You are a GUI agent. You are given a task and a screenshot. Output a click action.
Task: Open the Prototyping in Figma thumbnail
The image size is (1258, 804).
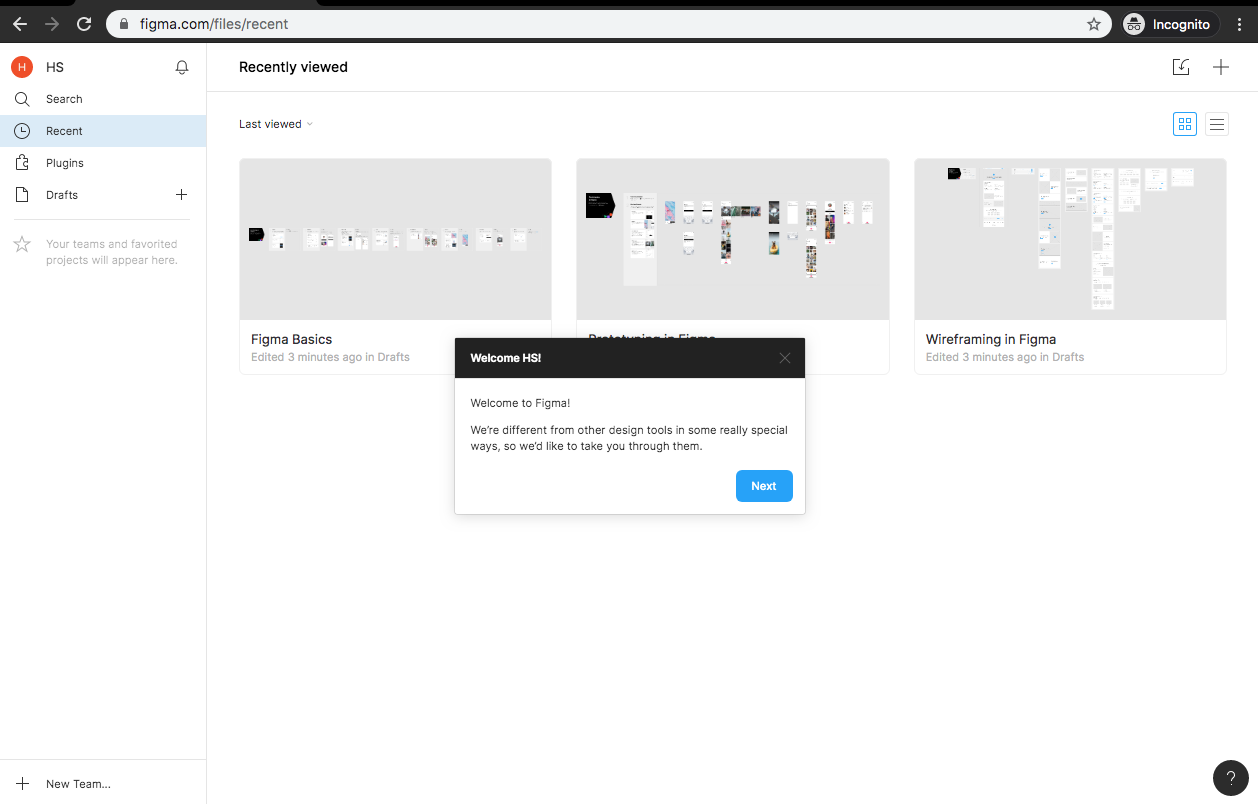pos(733,239)
